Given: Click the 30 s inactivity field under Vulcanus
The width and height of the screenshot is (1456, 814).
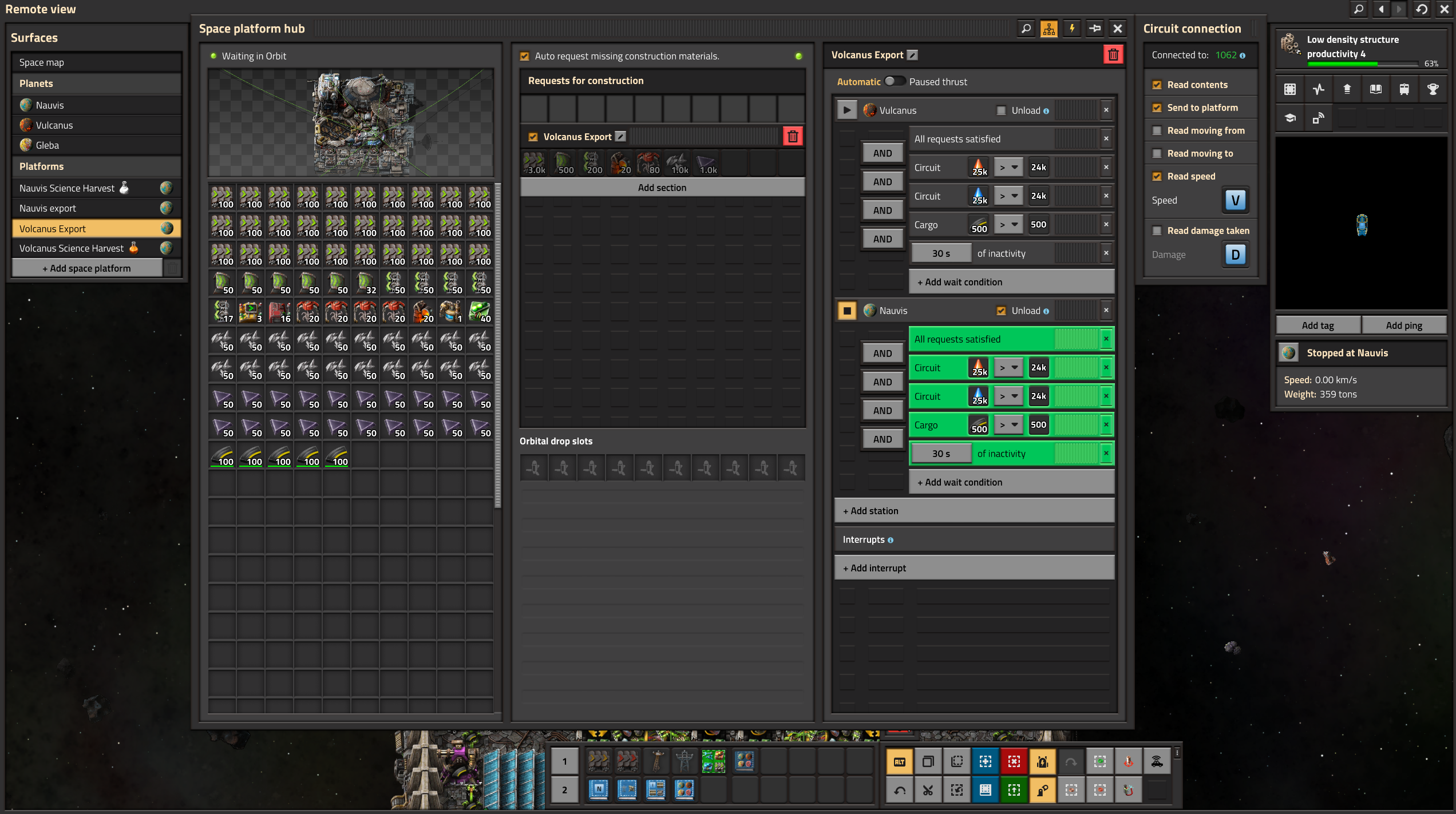Looking at the screenshot, I should 941,253.
